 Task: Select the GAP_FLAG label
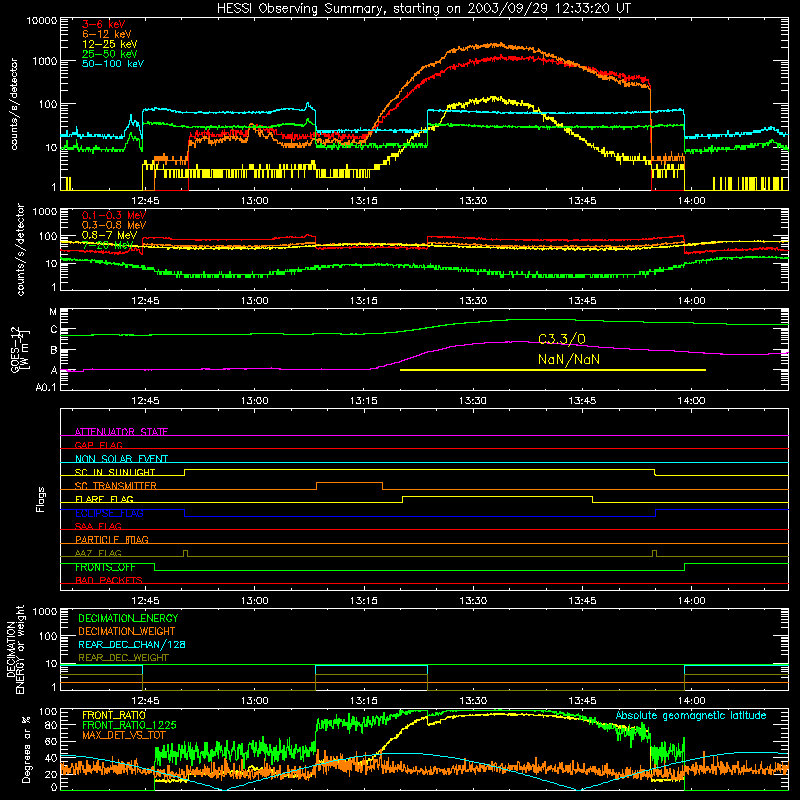pyautogui.click(x=98, y=445)
